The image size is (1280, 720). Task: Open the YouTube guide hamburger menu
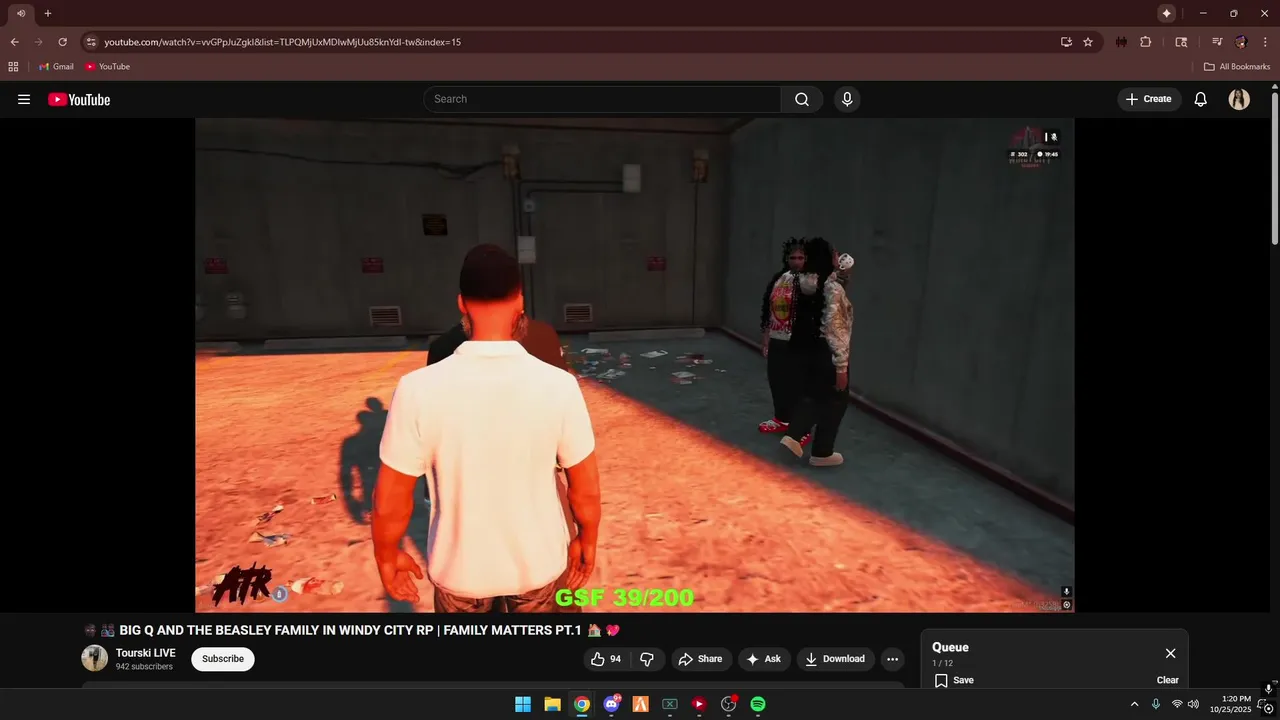tap(24, 99)
